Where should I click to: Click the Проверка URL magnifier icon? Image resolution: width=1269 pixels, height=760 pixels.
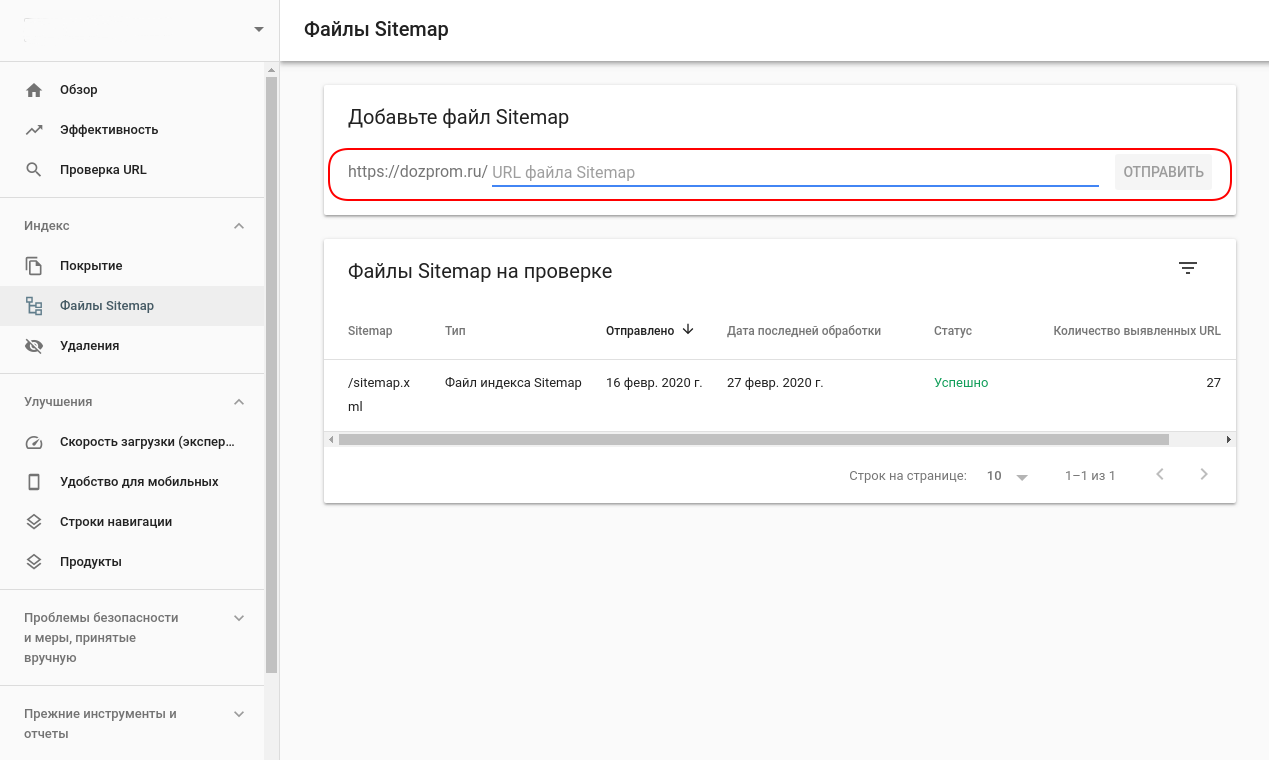pyautogui.click(x=34, y=170)
